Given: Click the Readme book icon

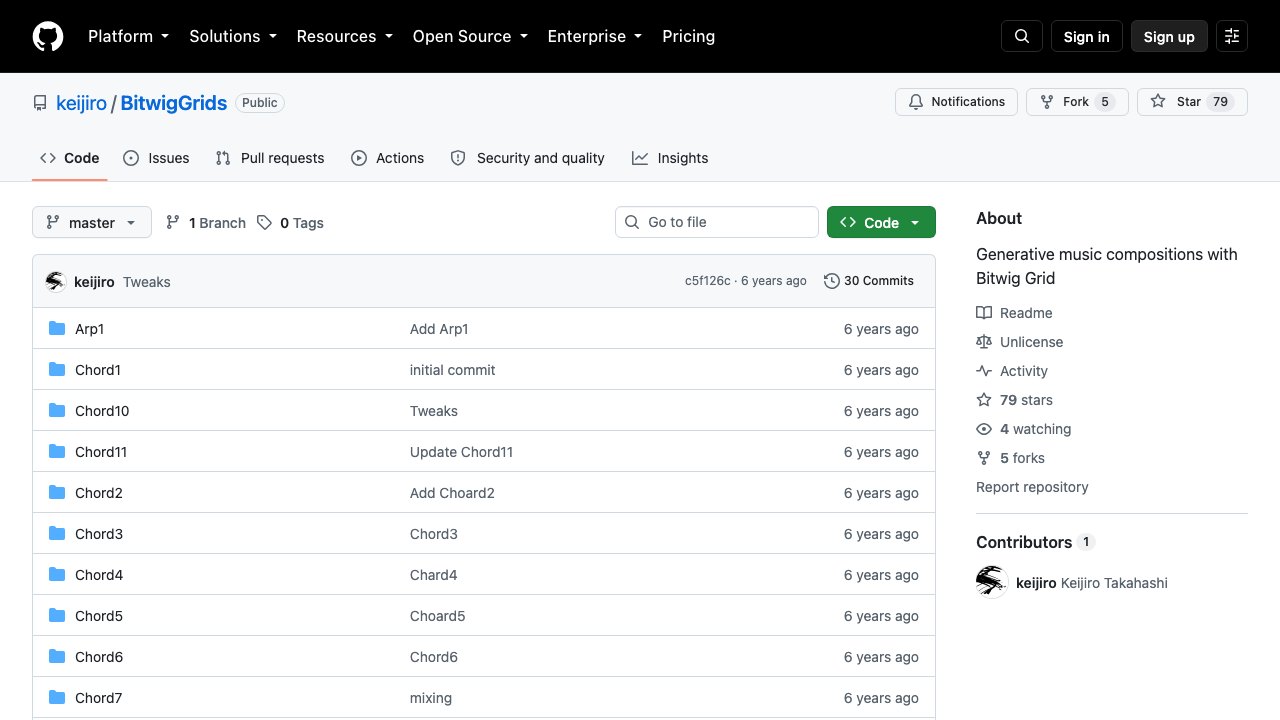Looking at the screenshot, I should pyautogui.click(x=984, y=313).
